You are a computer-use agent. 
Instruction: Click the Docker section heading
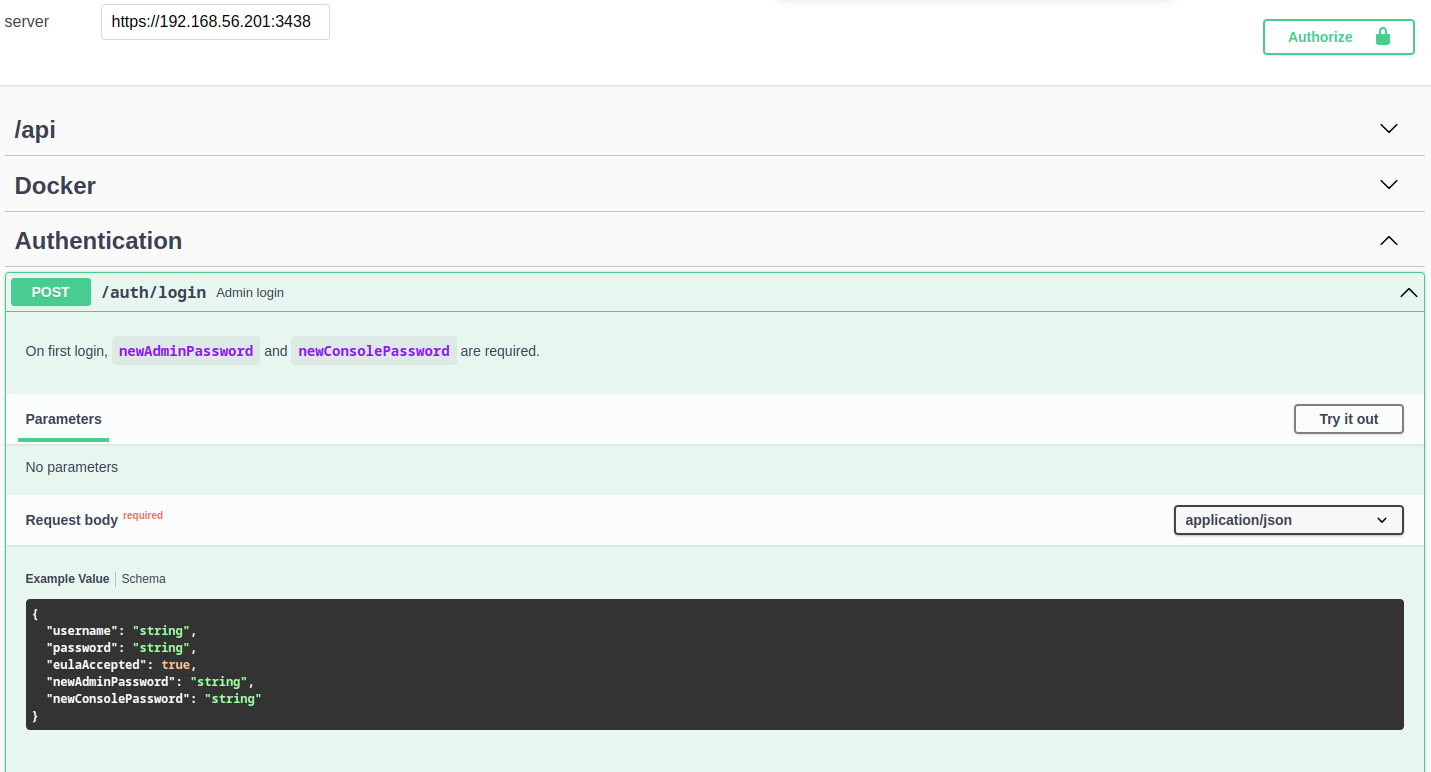[55, 186]
